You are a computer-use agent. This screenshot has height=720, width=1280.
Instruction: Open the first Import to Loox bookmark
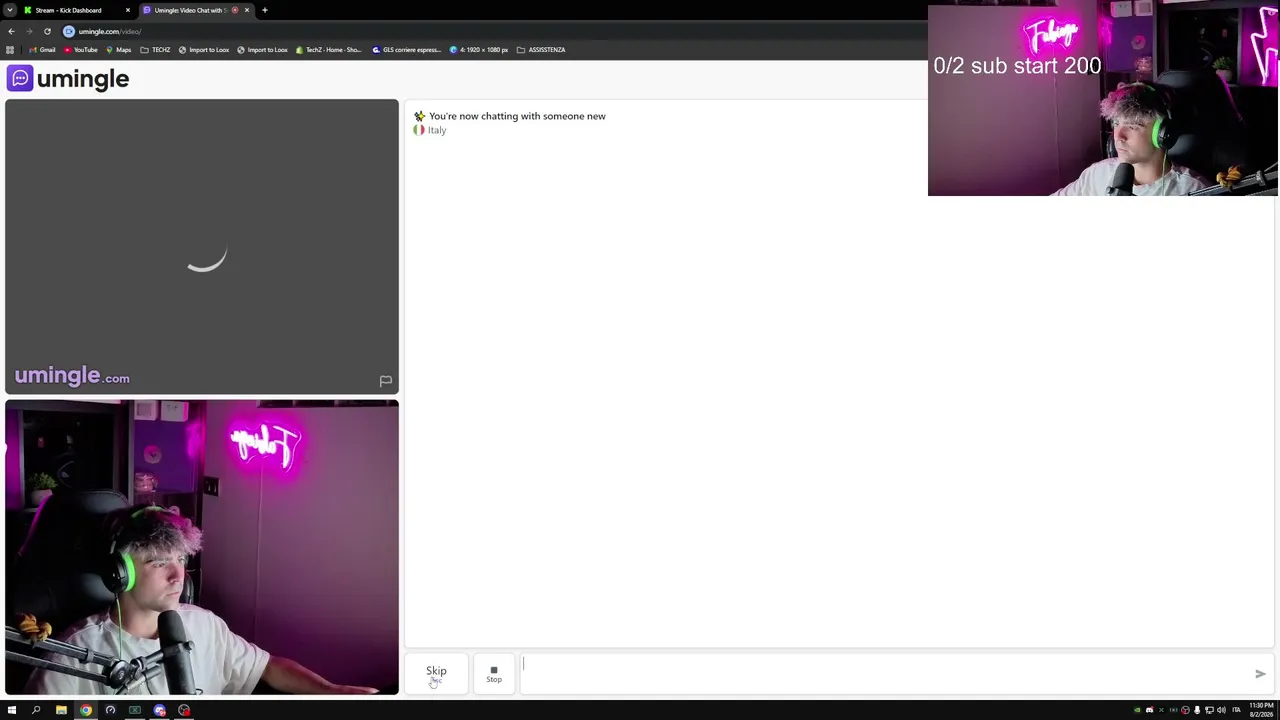(x=204, y=50)
